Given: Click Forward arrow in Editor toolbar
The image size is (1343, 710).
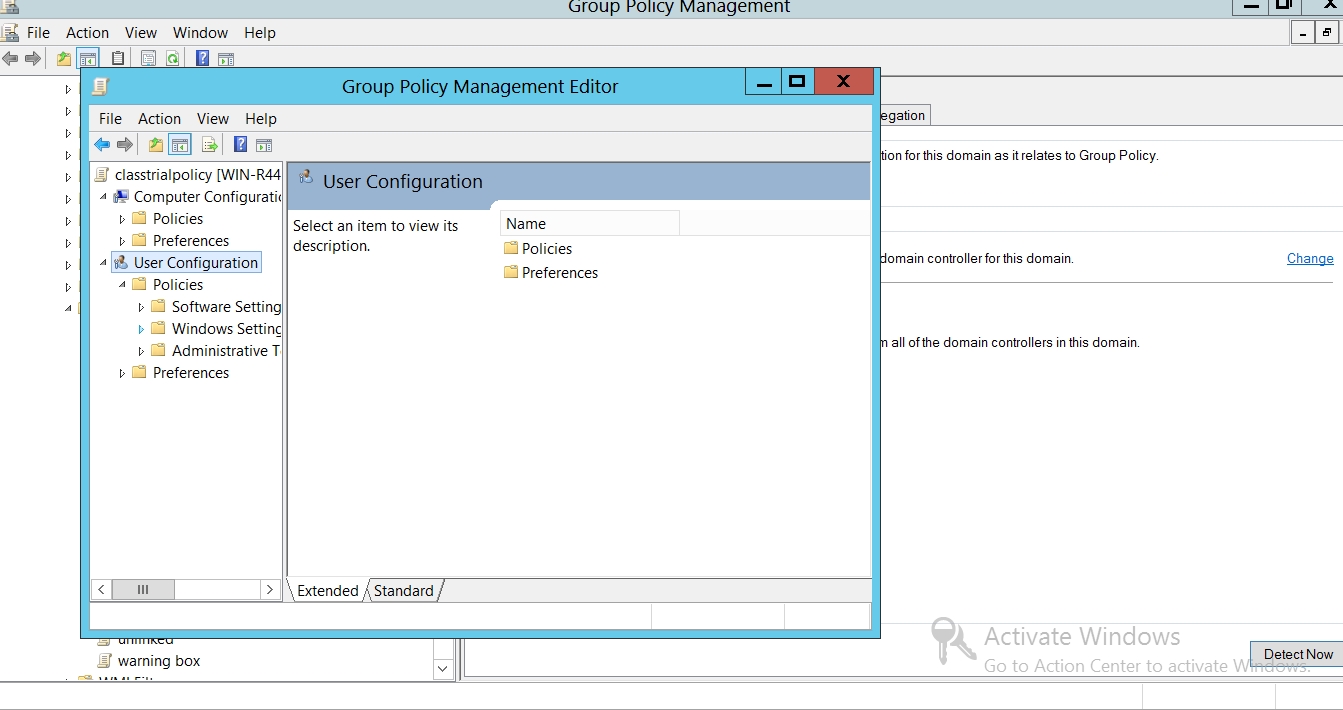Looking at the screenshot, I should click(124, 145).
